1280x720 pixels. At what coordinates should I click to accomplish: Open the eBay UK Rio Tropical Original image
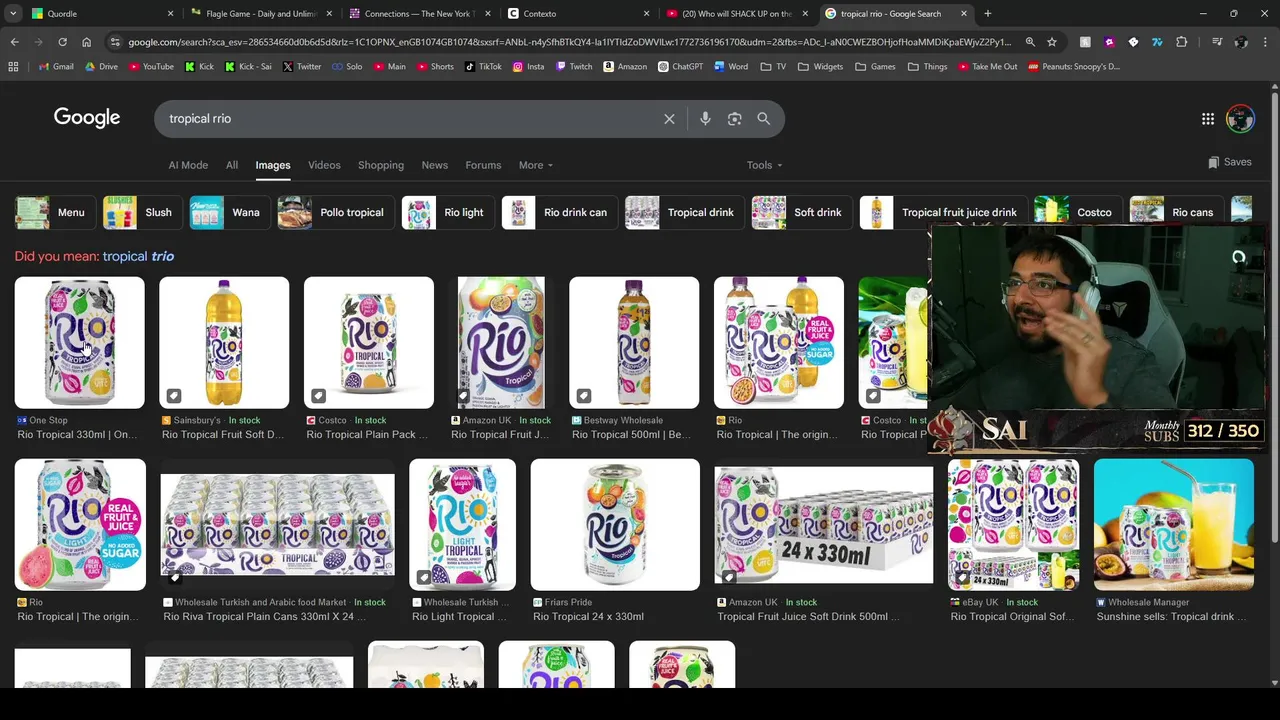(x=1013, y=525)
